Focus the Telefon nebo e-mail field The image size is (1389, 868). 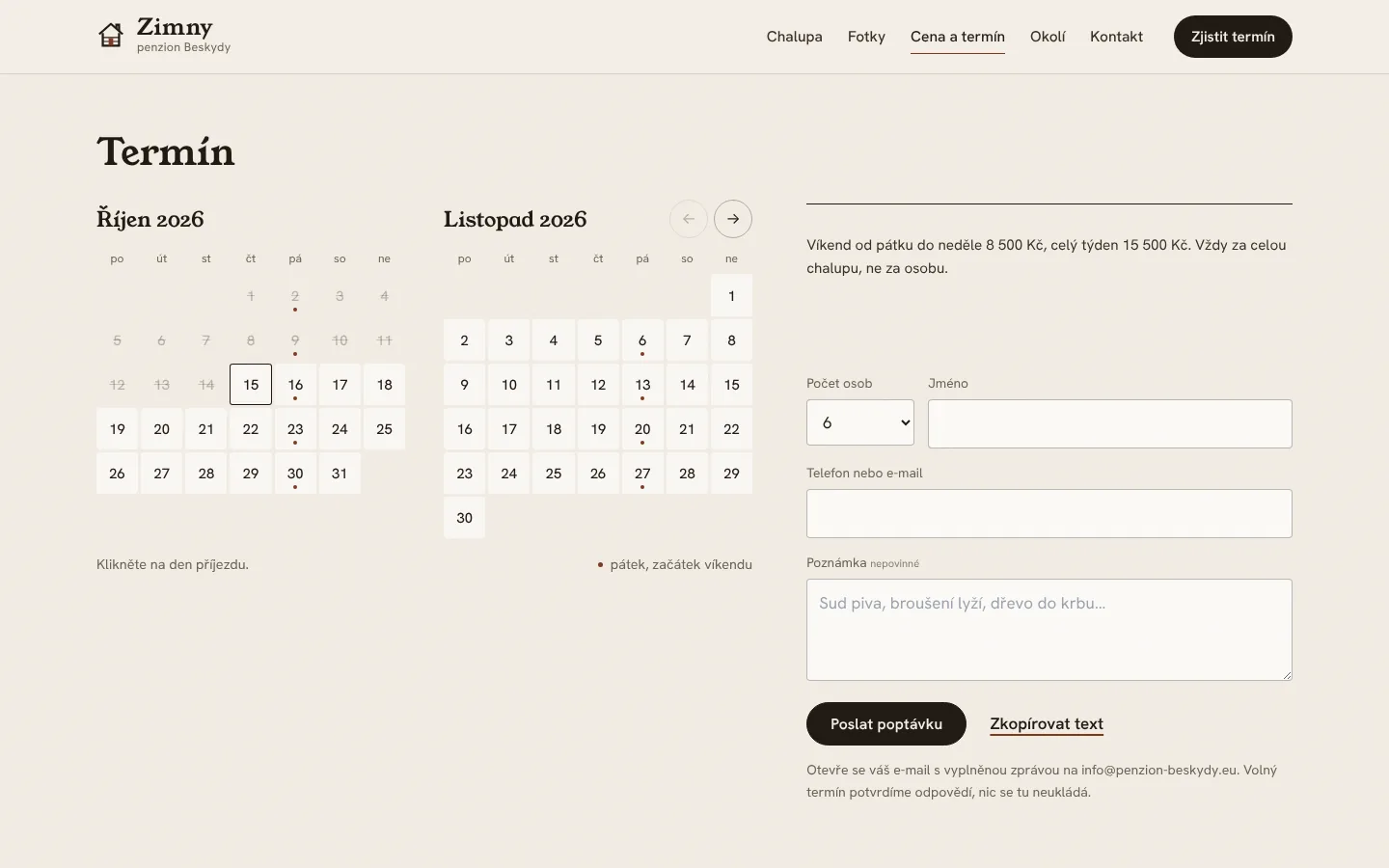[x=1049, y=513]
